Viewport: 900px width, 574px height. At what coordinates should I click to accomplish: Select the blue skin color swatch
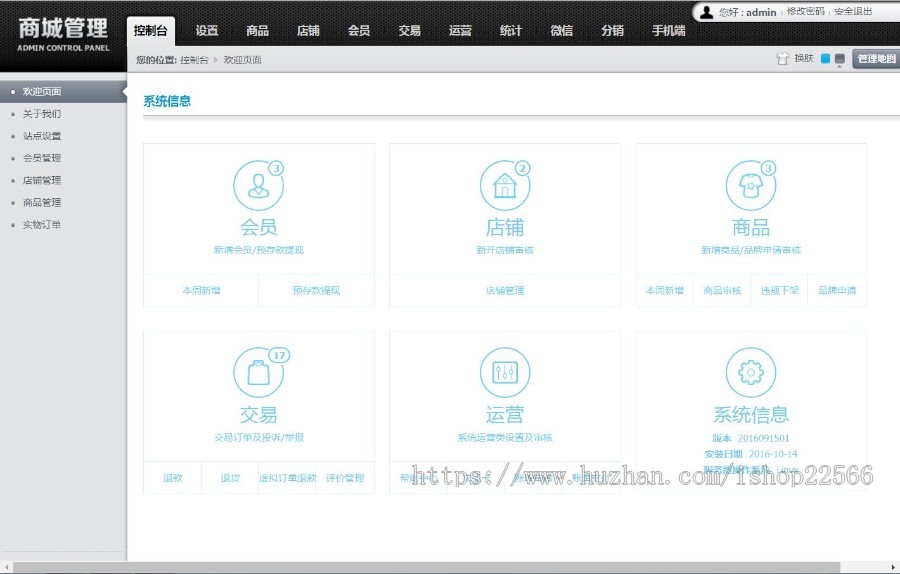(x=825, y=59)
